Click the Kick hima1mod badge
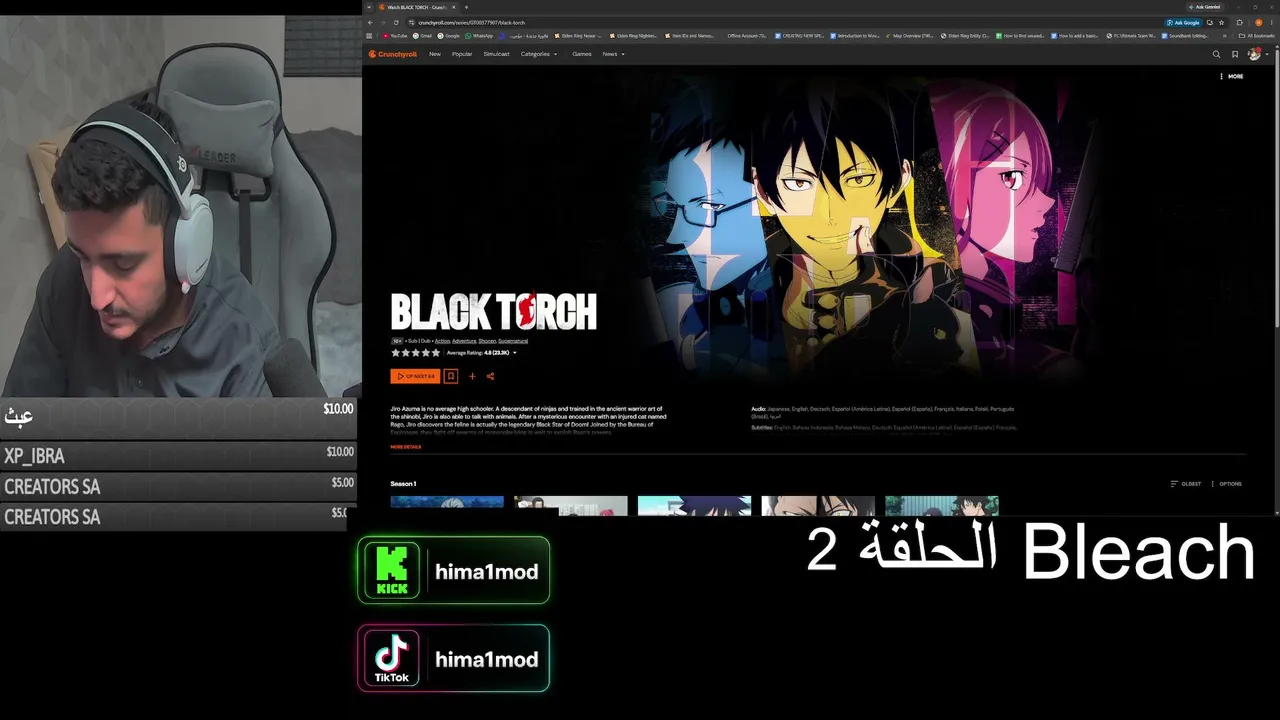The width and height of the screenshot is (1280, 720). pos(453,570)
